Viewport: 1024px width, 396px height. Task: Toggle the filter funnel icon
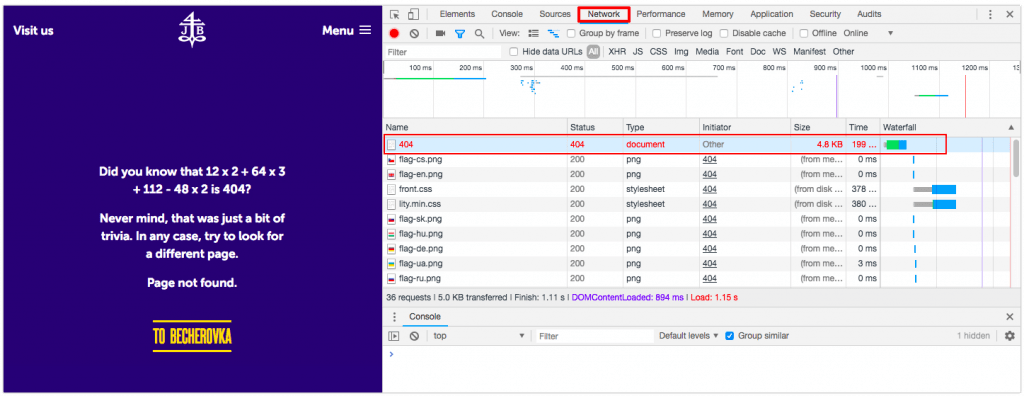tap(460, 33)
